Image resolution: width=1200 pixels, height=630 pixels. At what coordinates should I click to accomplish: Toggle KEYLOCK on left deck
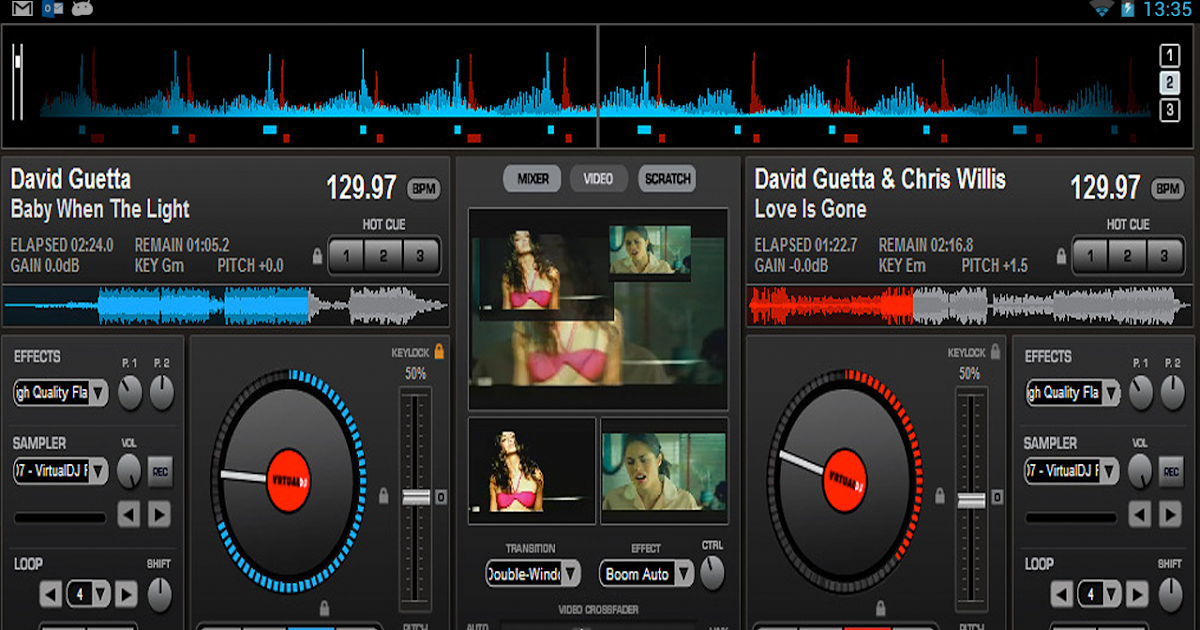pos(439,352)
